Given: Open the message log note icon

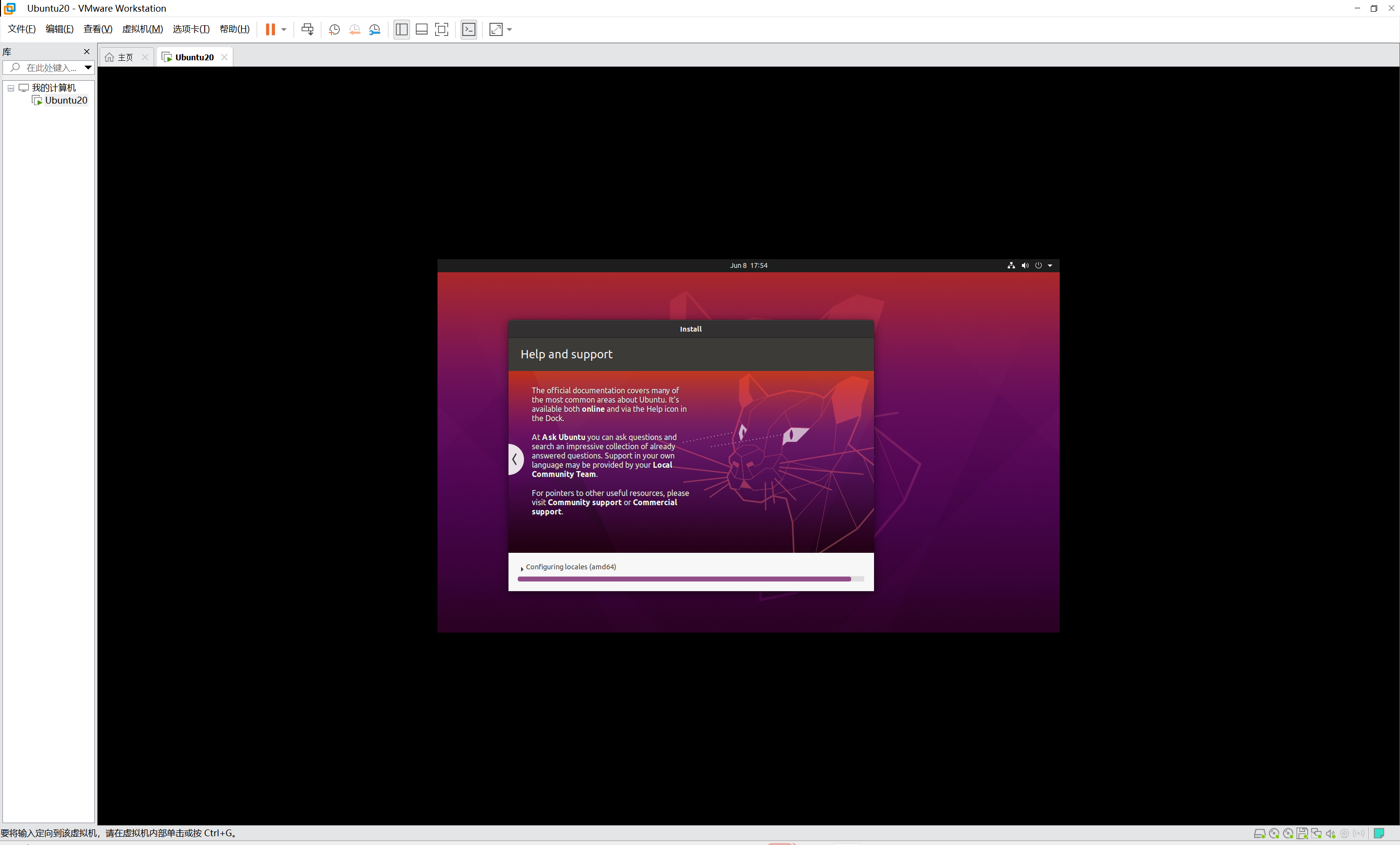Looking at the screenshot, I should 1379,833.
